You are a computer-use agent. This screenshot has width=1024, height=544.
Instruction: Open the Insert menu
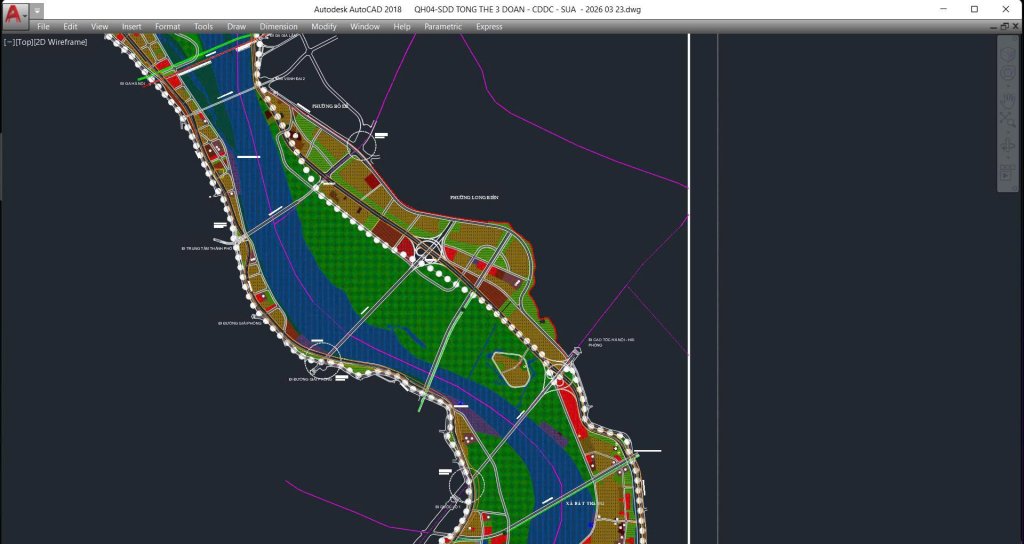(x=131, y=27)
